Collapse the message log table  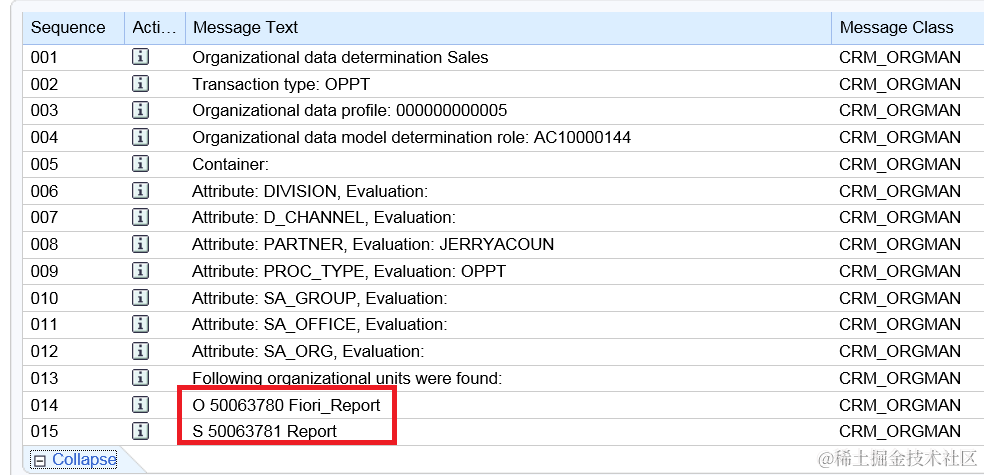(x=75, y=460)
